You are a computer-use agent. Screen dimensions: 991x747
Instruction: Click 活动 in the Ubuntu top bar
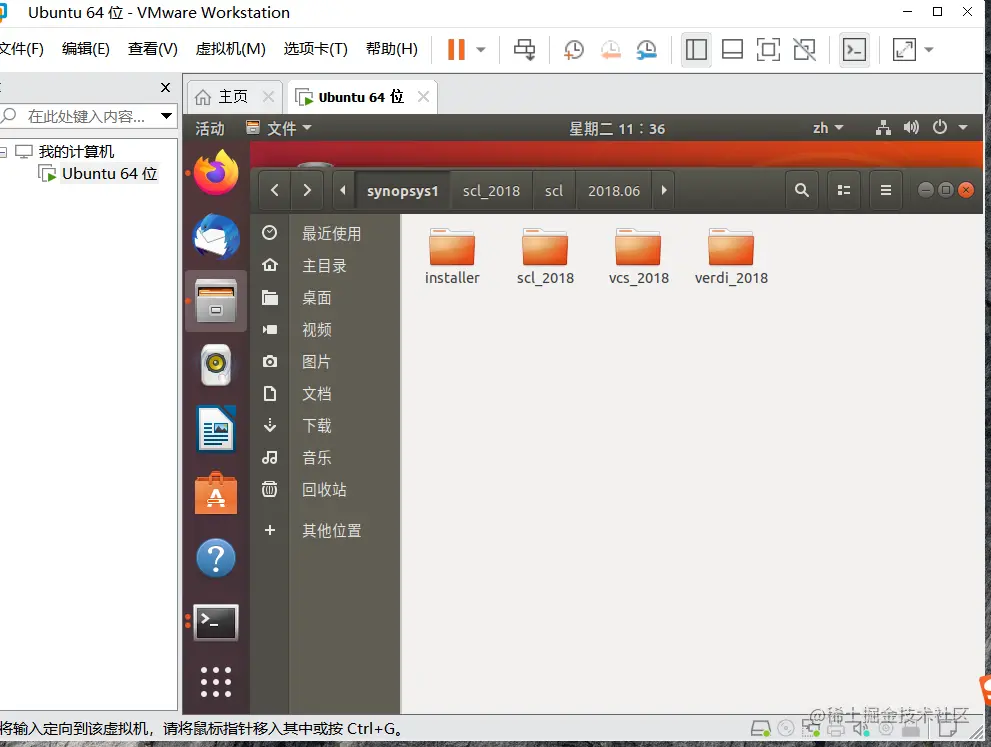point(210,128)
